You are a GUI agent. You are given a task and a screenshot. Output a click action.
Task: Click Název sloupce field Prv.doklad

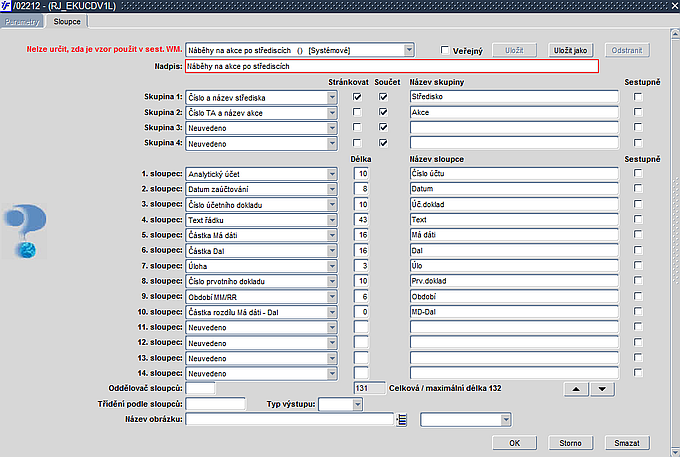pyautogui.click(x=514, y=281)
